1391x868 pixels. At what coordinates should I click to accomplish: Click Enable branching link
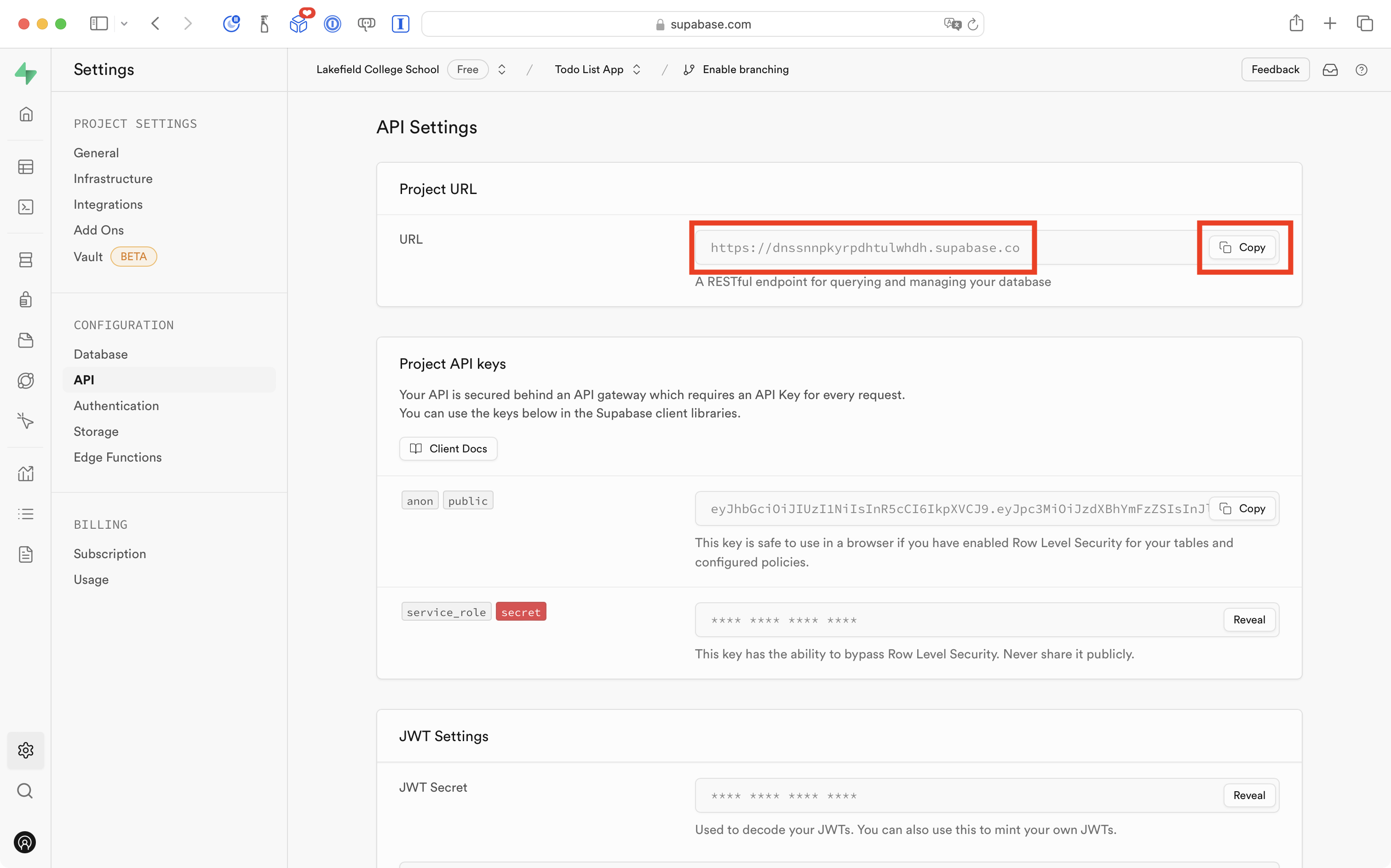tap(744, 69)
